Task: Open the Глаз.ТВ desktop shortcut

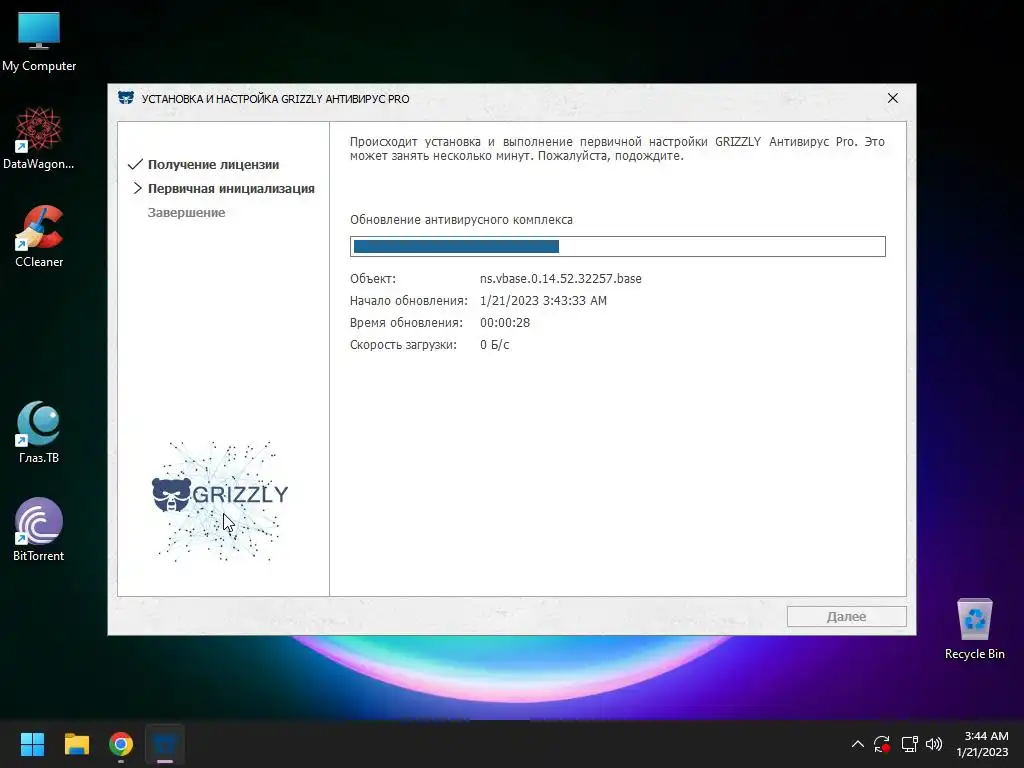Action: (39, 432)
